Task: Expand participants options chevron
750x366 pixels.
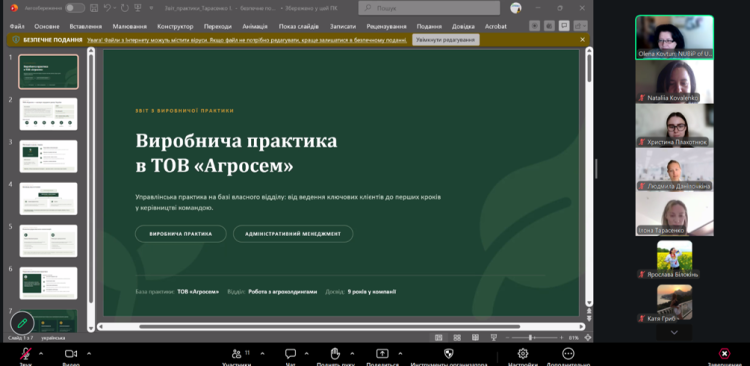Action: pos(262,354)
